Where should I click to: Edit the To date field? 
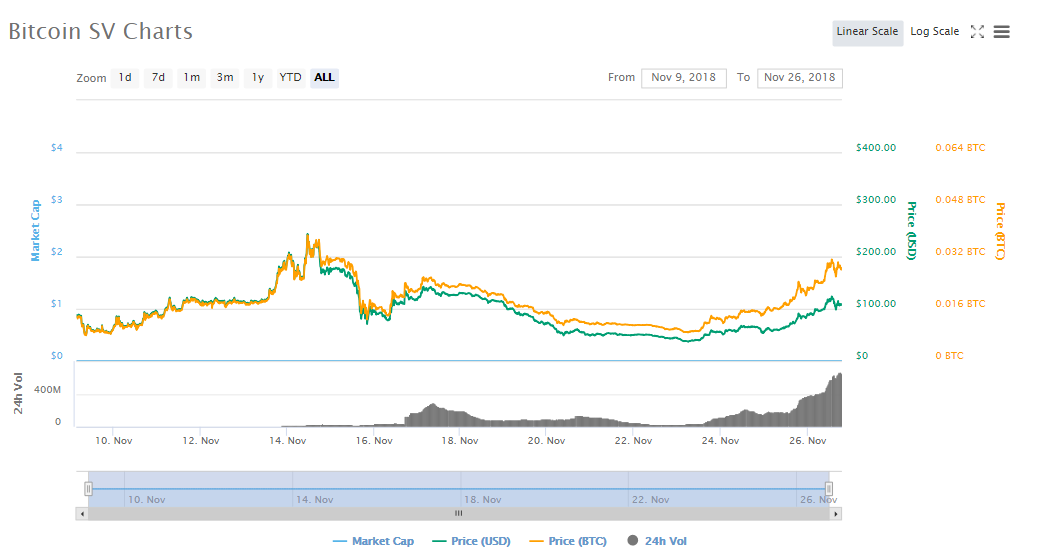800,77
